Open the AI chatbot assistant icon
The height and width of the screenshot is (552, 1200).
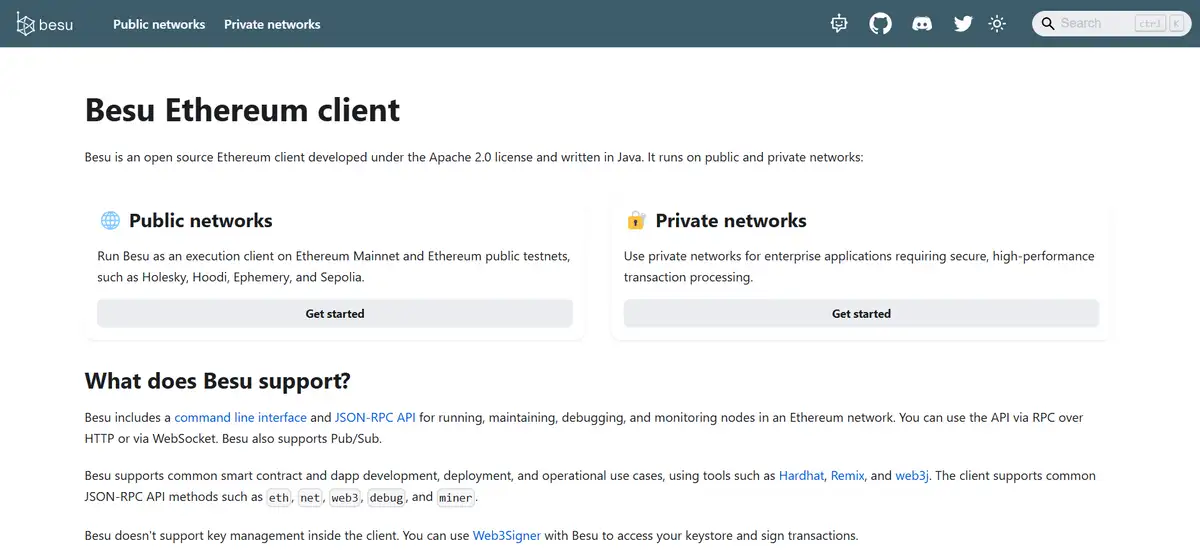(839, 24)
